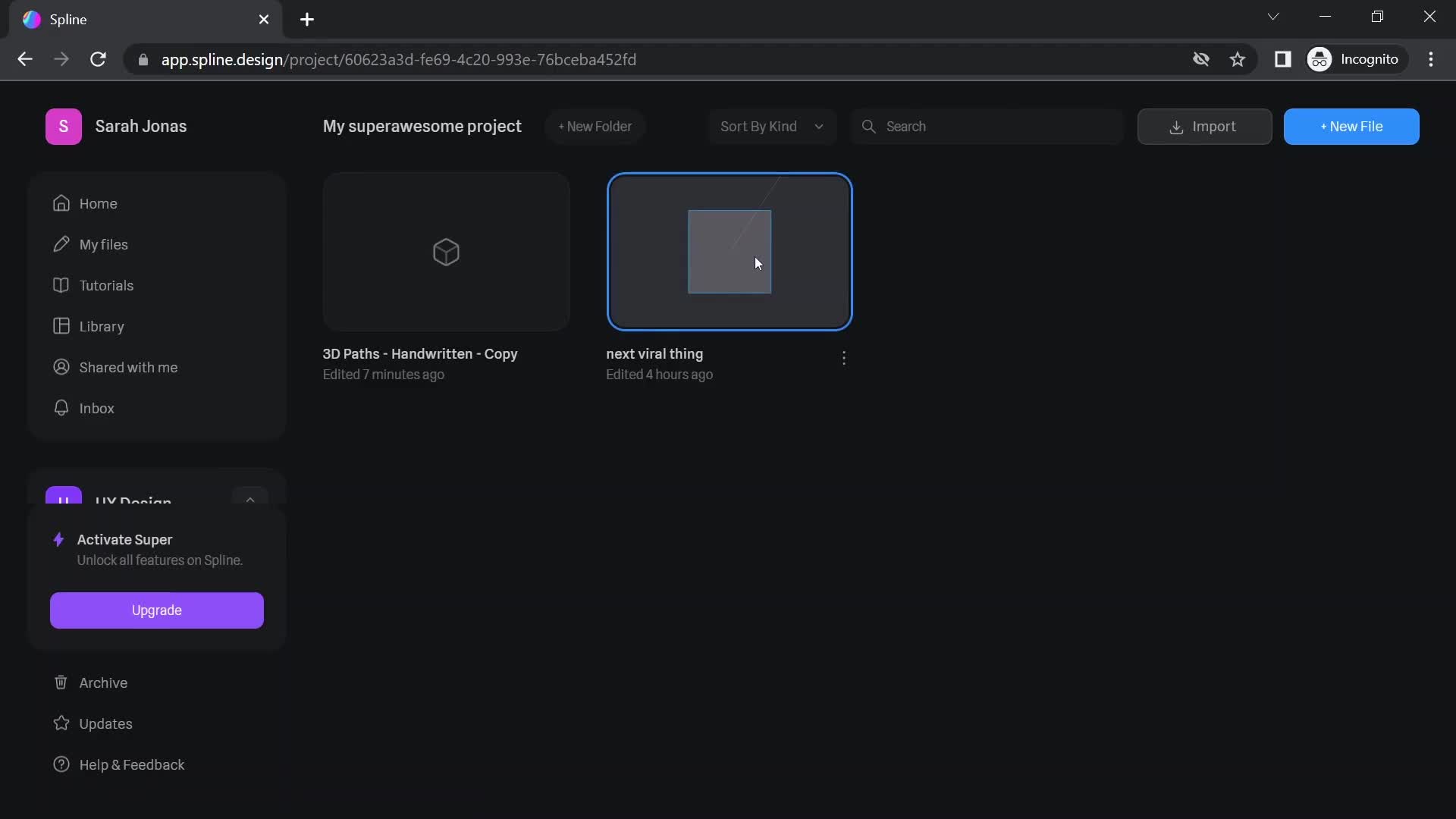The height and width of the screenshot is (819, 1456).
Task: Click the Edited 4 hours ago label
Action: (659, 375)
